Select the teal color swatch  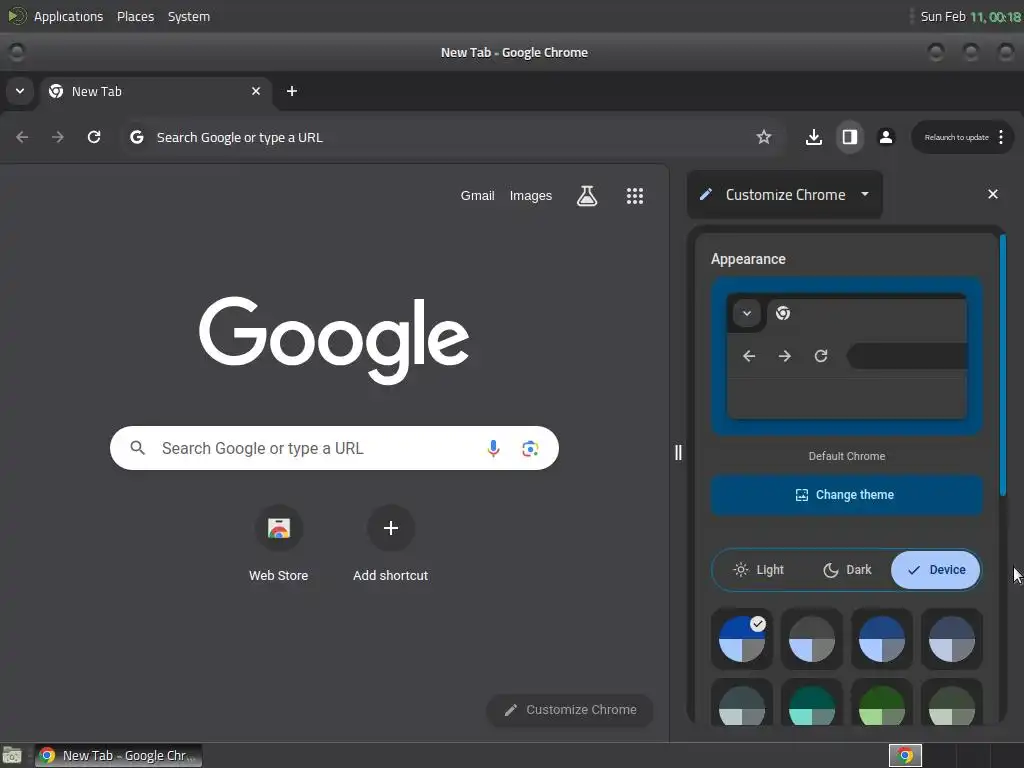pyautogui.click(x=812, y=704)
